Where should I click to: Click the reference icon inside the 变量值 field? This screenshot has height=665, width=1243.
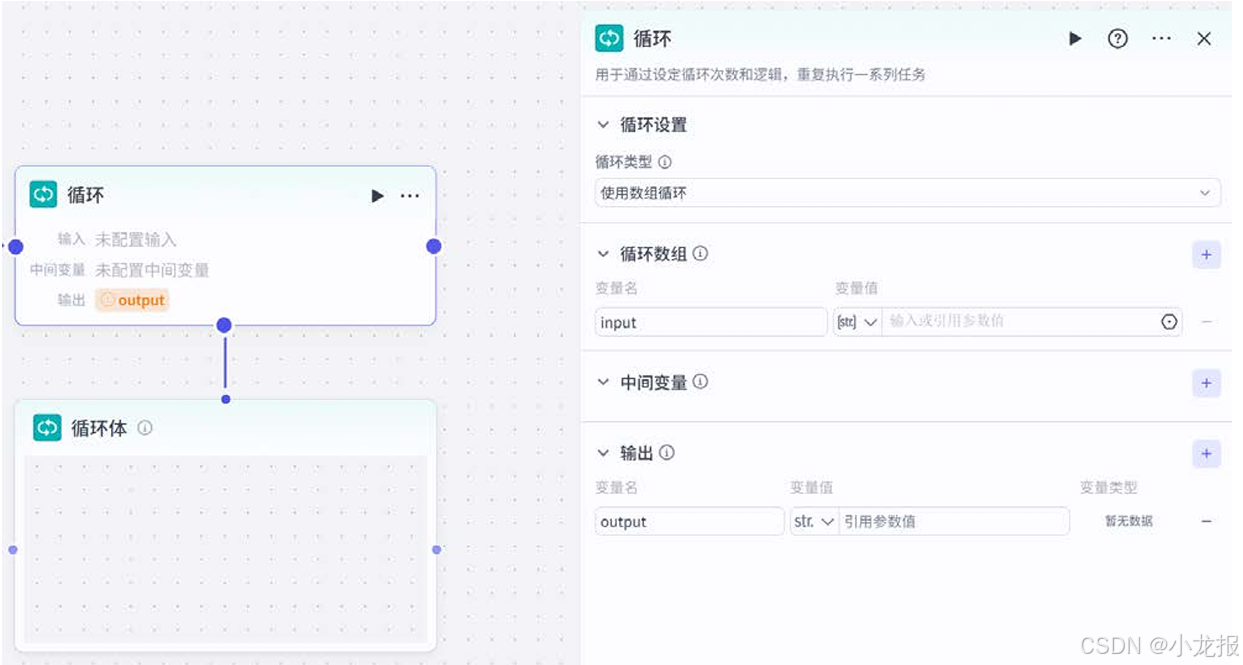point(1169,321)
